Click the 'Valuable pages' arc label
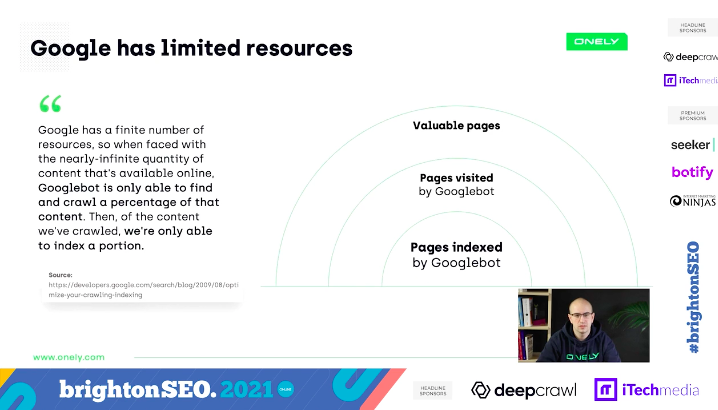The image size is (718, 410). 456,126
